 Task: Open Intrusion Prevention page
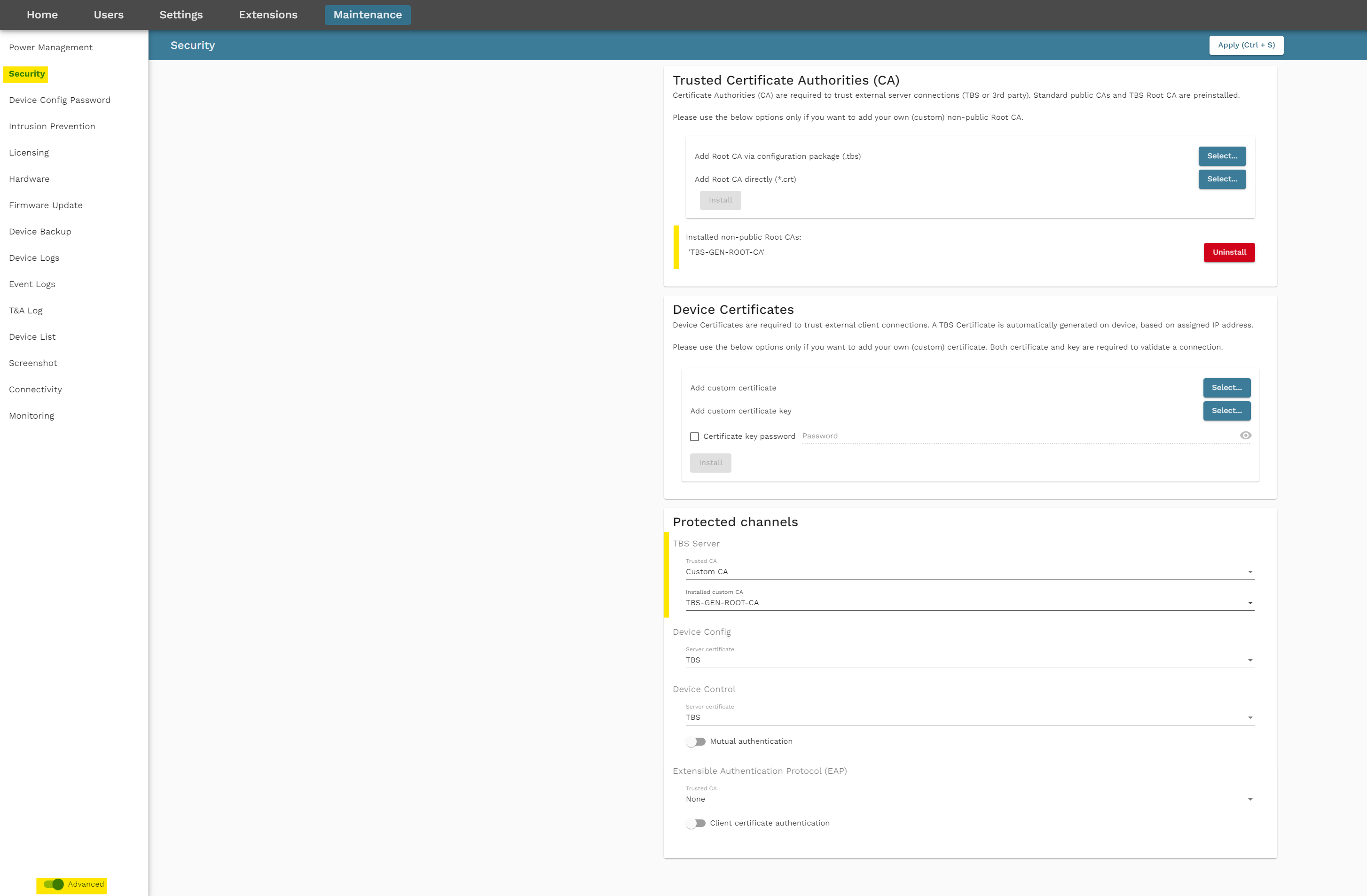click(52, 126)
